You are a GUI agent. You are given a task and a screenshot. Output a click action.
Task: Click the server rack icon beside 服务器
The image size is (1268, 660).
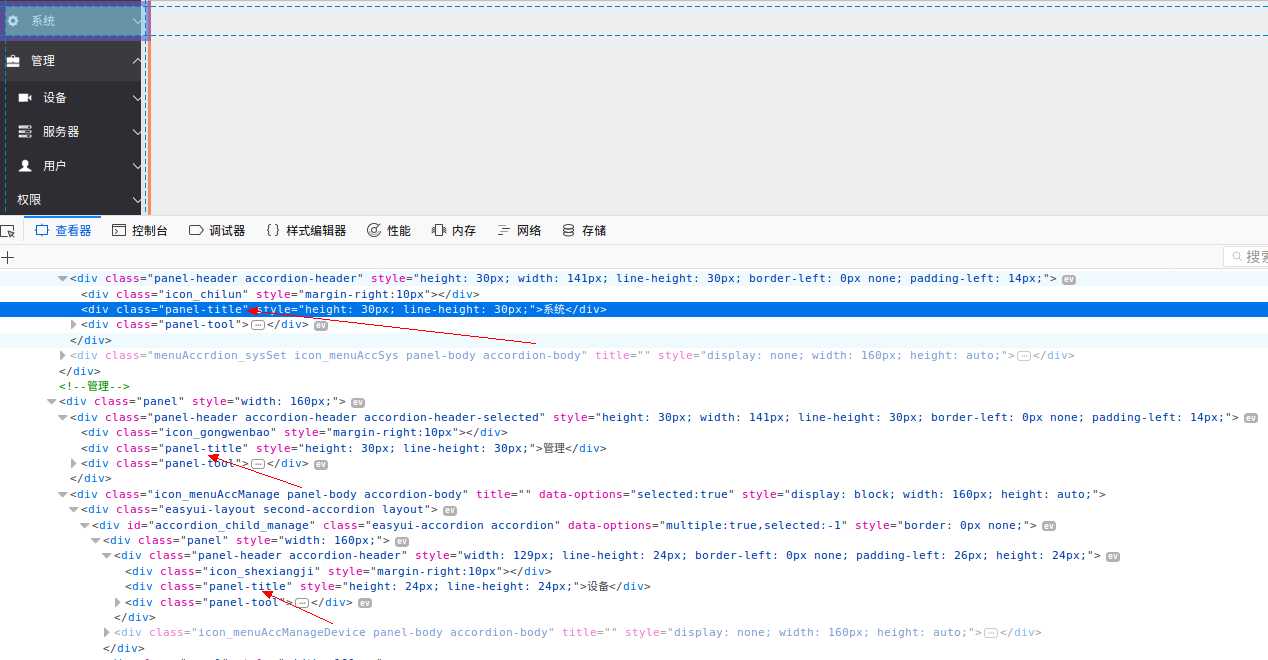click(x=25, y=131)
